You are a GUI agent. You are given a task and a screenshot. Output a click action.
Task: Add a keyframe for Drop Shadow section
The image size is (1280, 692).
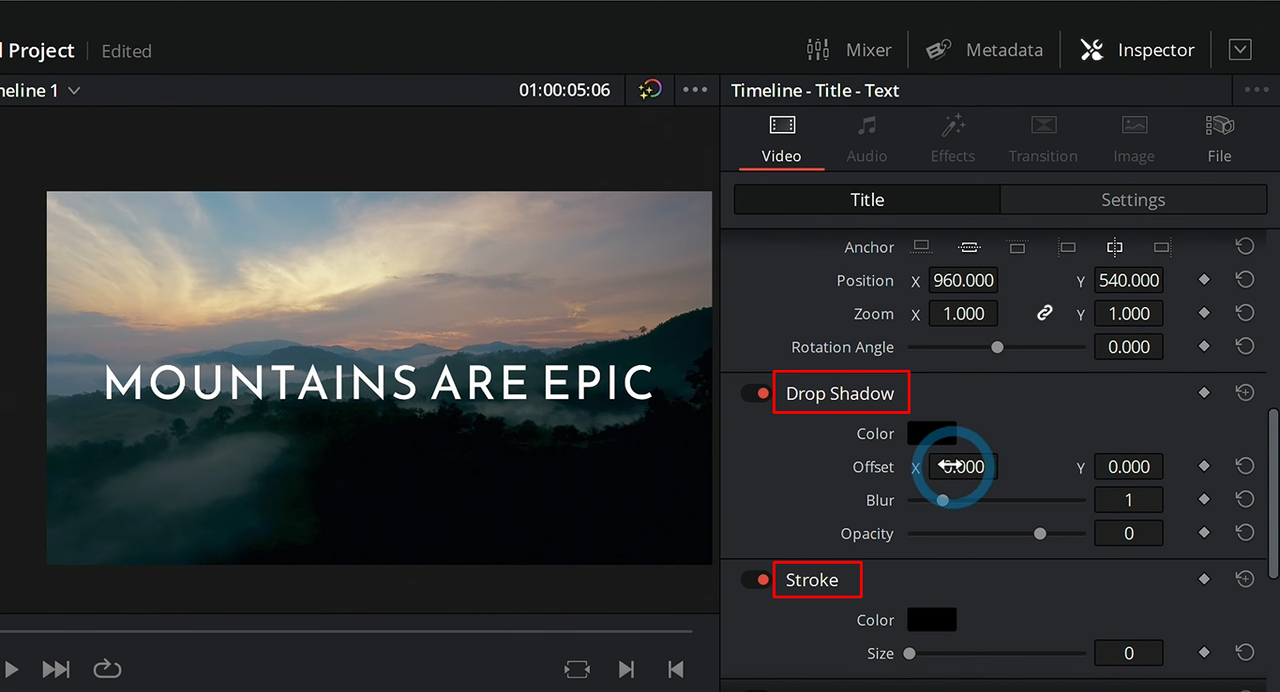coord(1204,394)
